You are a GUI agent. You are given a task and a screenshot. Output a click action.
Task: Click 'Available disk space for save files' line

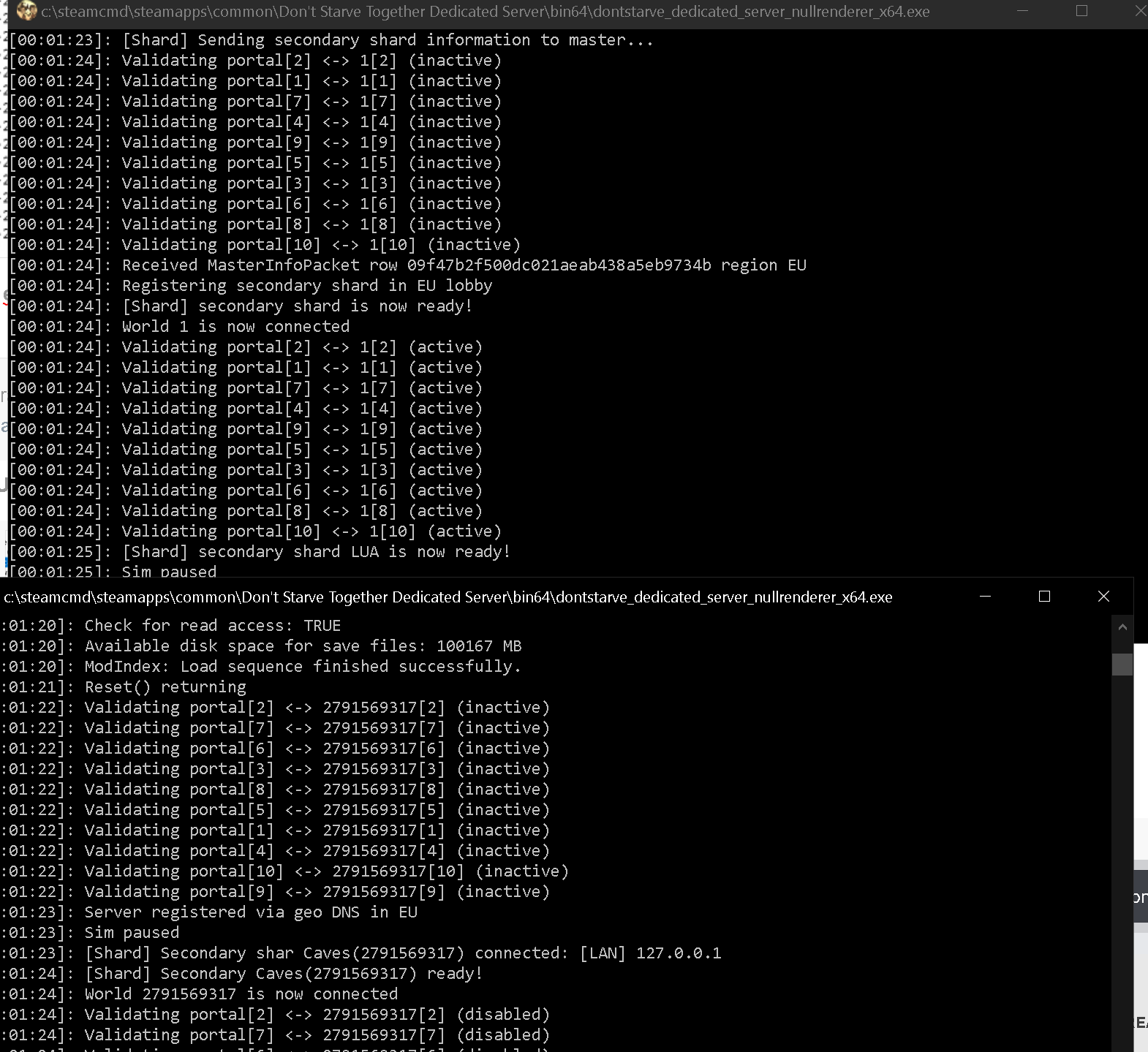click(261, 646)
